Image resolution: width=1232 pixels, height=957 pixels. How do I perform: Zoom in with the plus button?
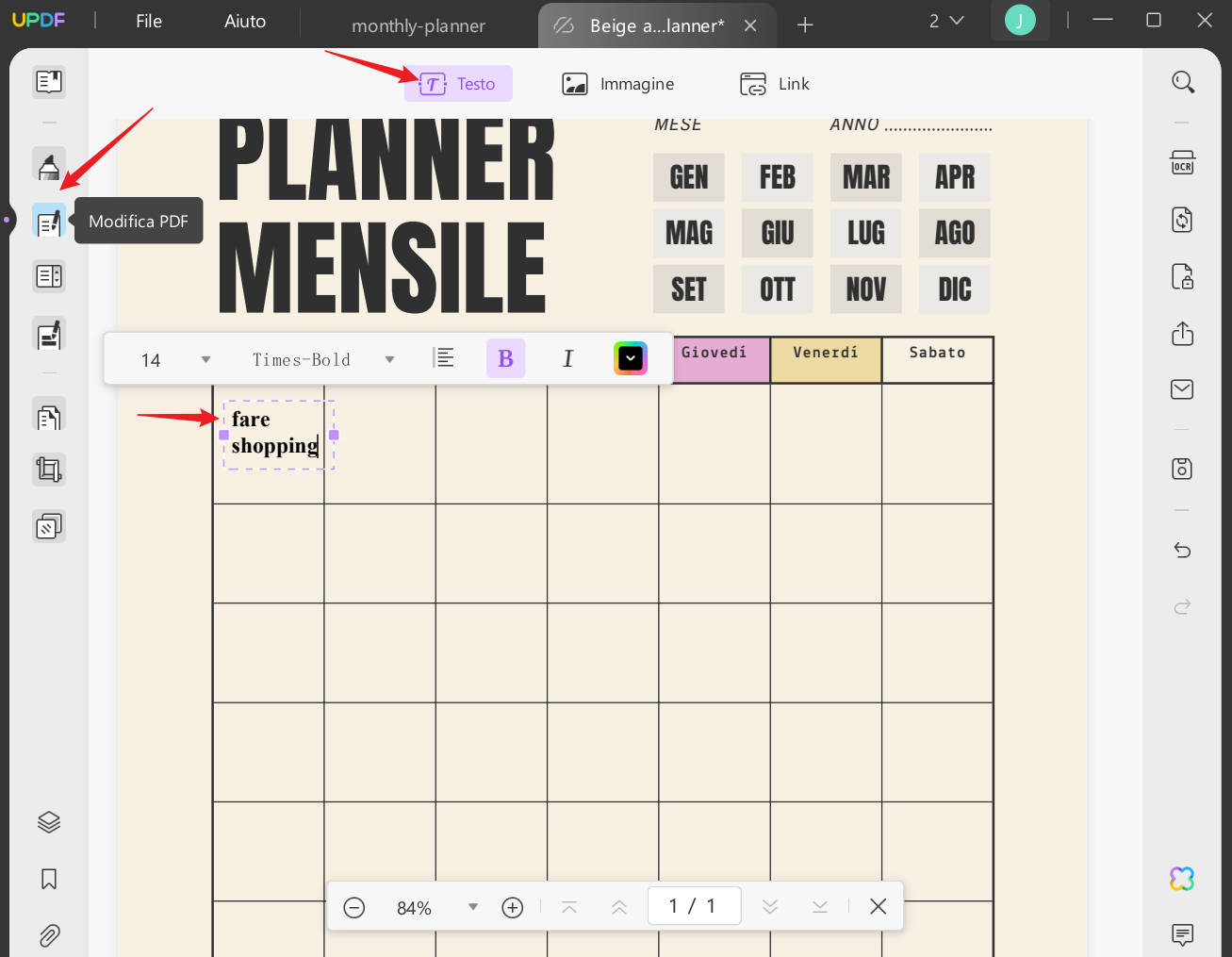click(513, 907)
